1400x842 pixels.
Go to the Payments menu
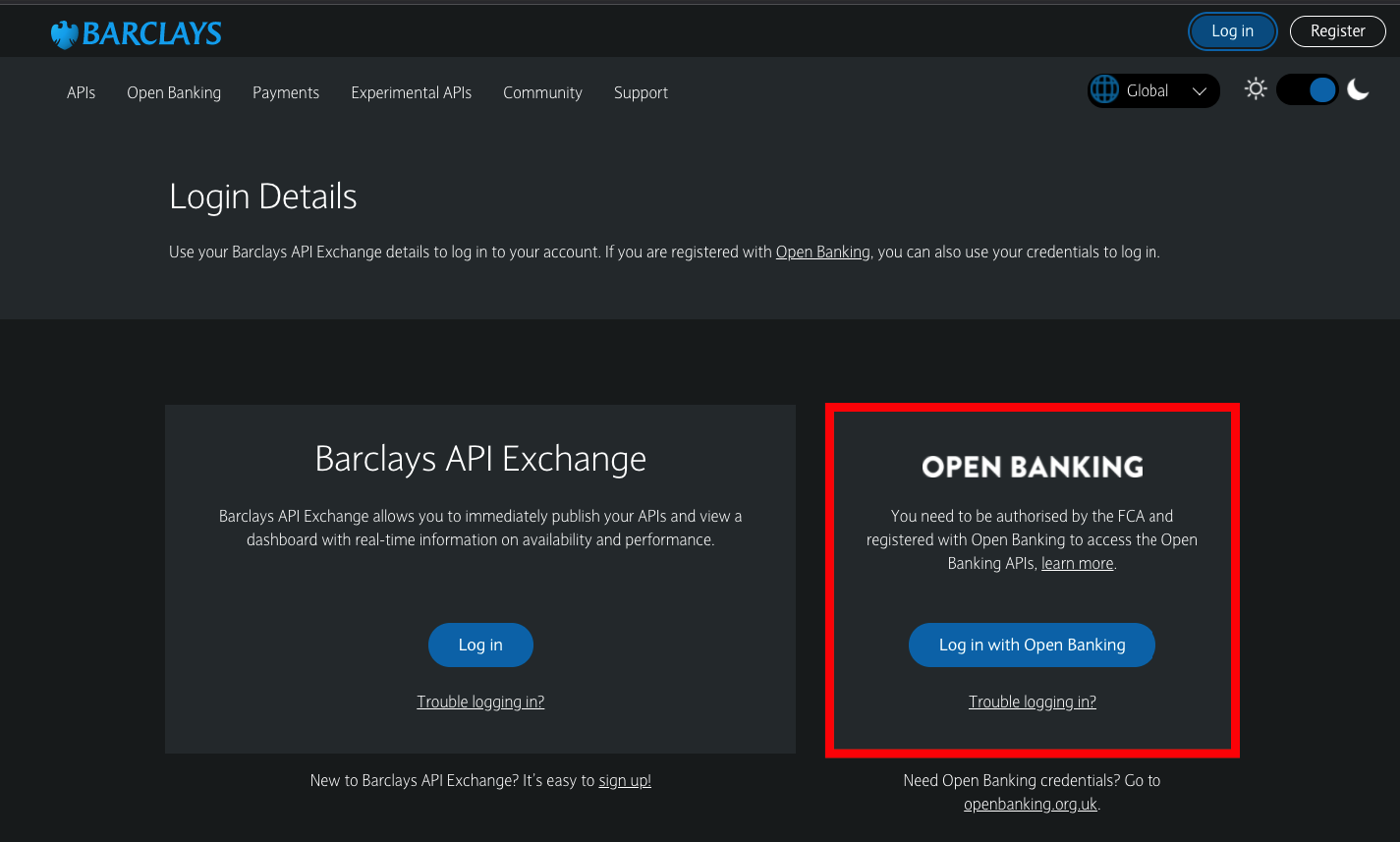point(286,92)
